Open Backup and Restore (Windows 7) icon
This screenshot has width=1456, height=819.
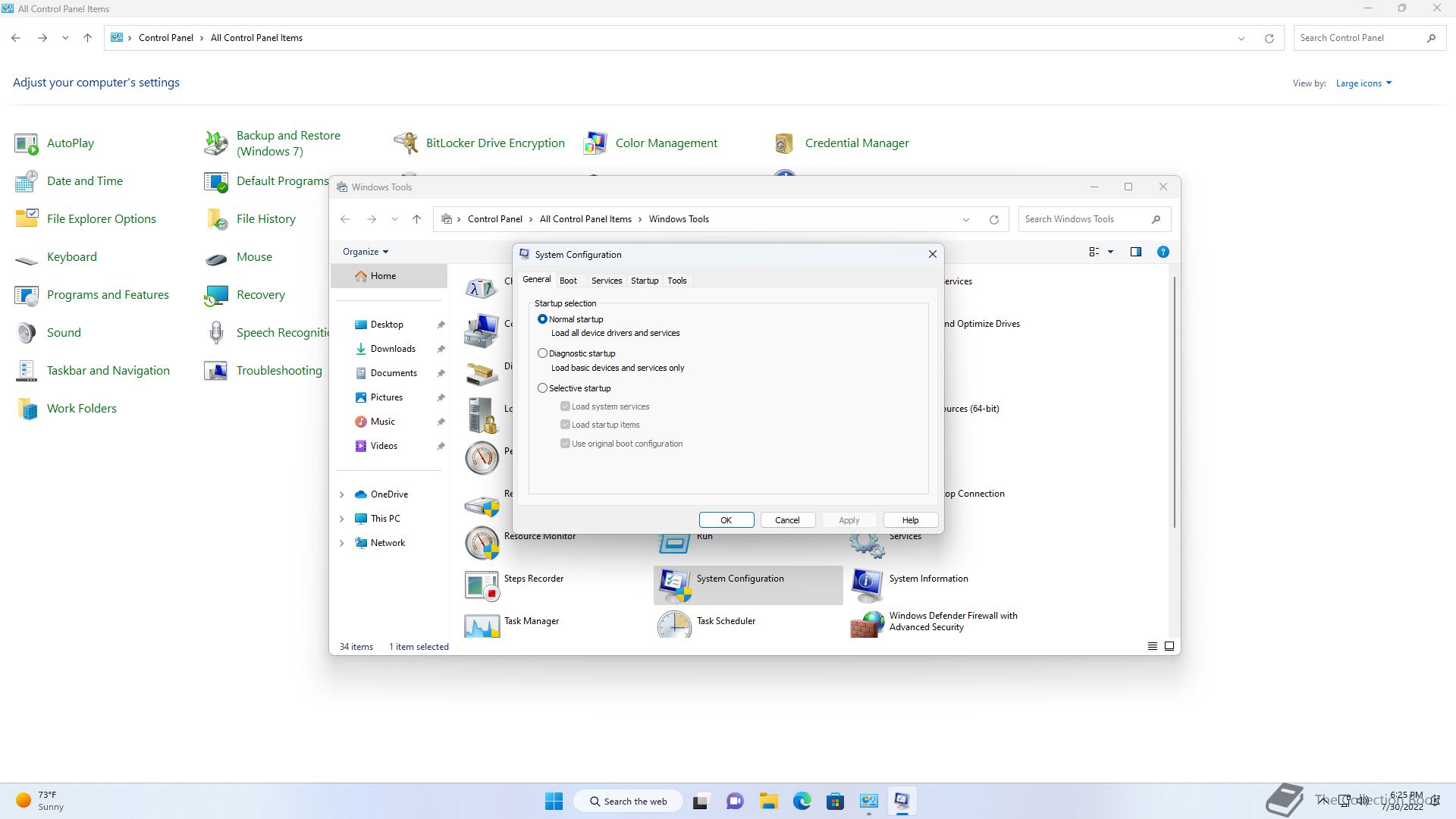[x=216, y=143]
